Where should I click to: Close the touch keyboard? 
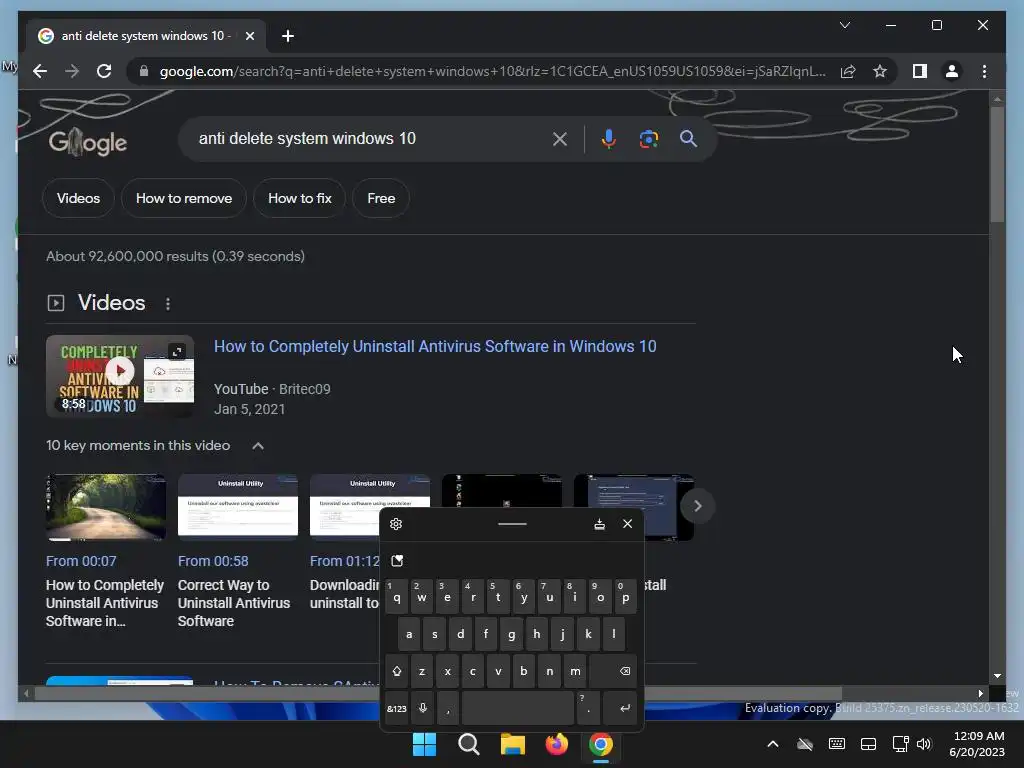click(628, 524)
